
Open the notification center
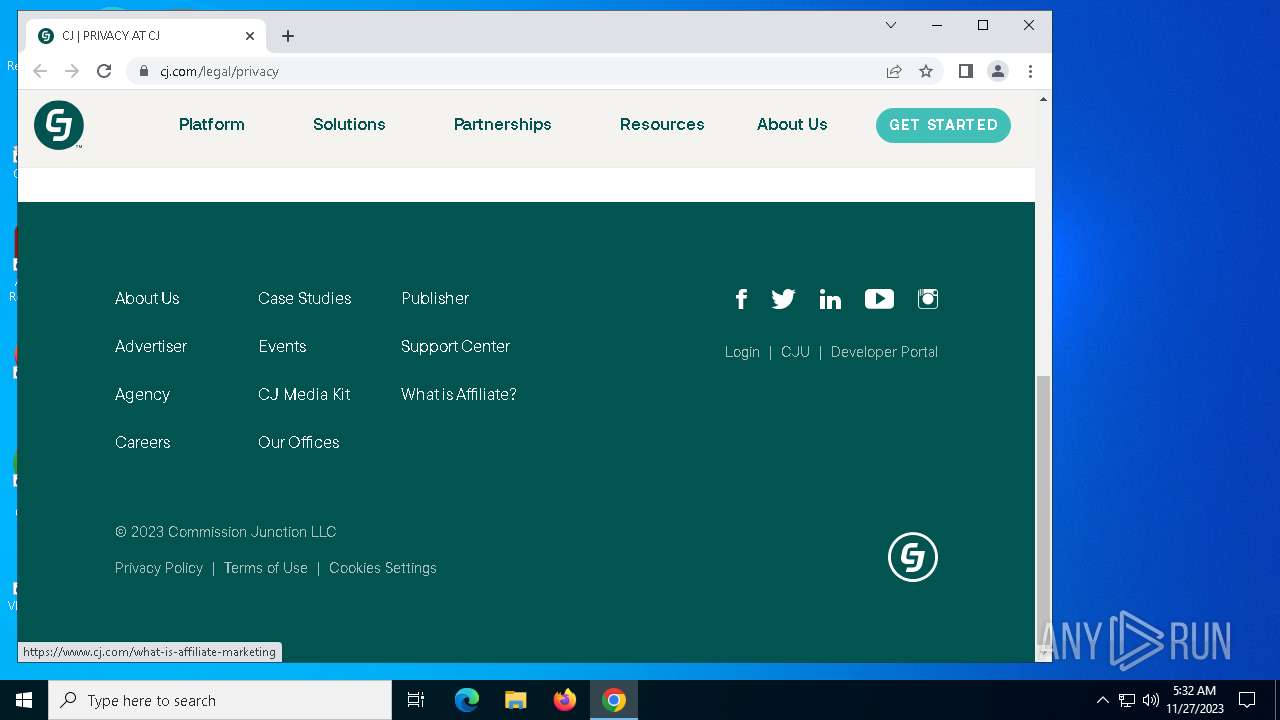(x=1247, y=700)
